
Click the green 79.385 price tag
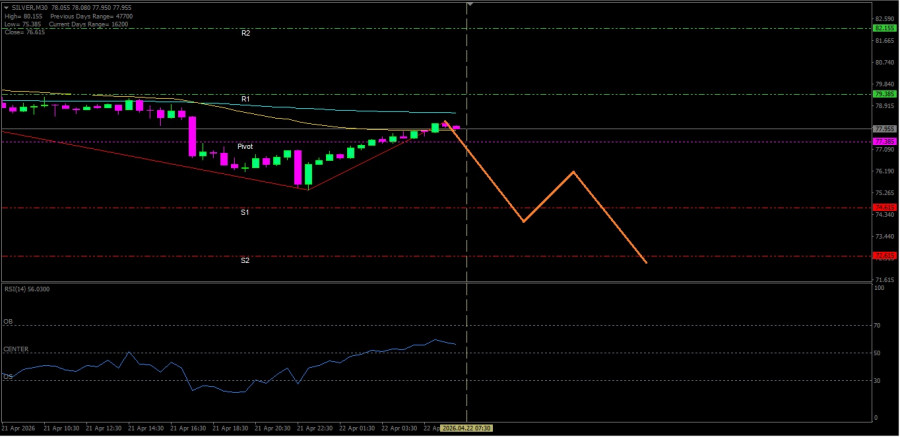tap(883, 95)
